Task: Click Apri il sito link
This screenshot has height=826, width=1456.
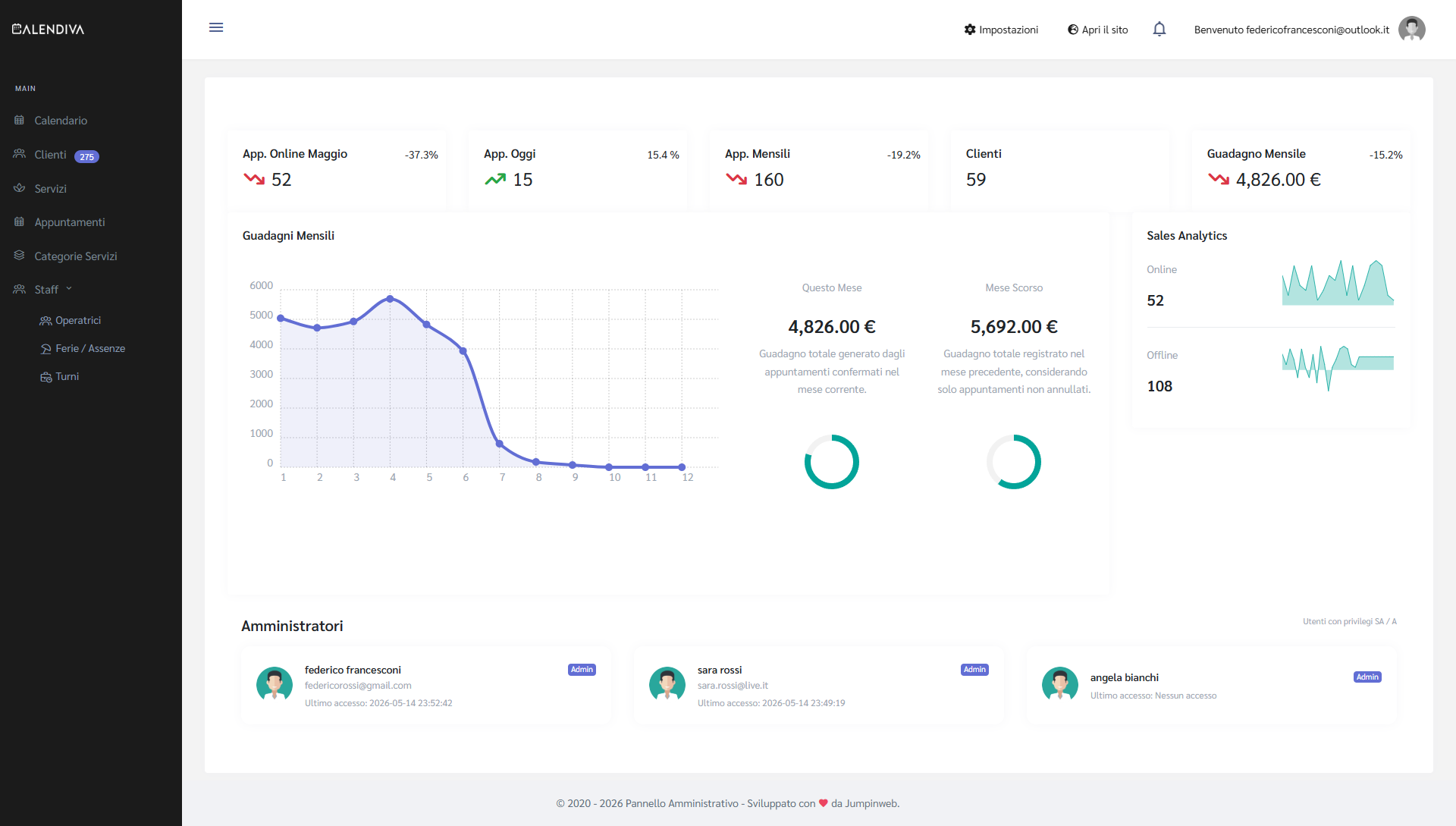Action: [1105, 30]
